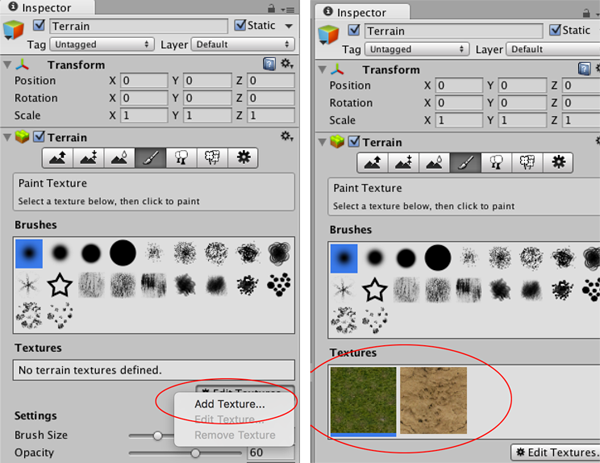Select the sandy dirt texture thumbnail
The image size is (600, 463).
pos(434,401)
